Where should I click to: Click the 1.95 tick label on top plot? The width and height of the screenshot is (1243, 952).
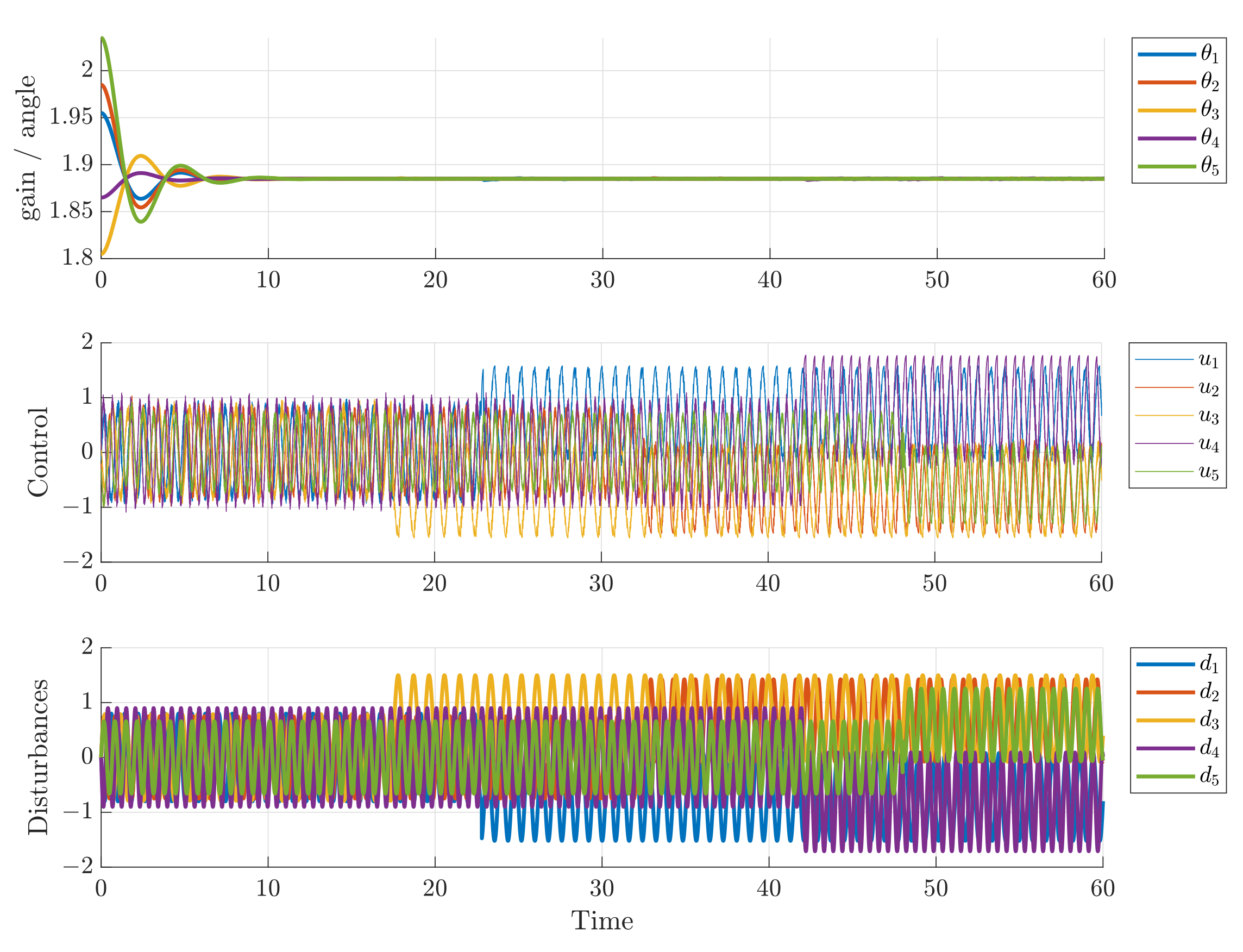71,117
